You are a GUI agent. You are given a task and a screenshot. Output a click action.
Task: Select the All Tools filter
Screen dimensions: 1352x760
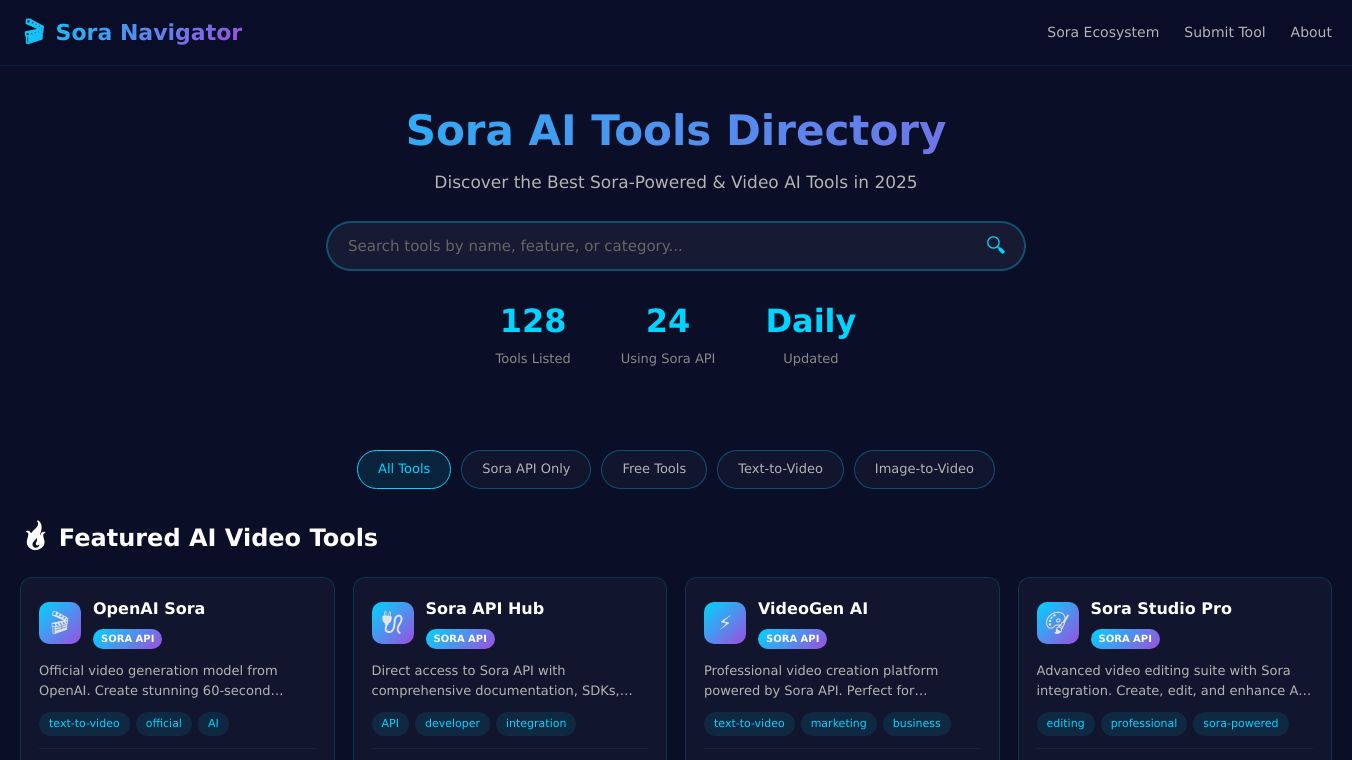coord(404,469)
